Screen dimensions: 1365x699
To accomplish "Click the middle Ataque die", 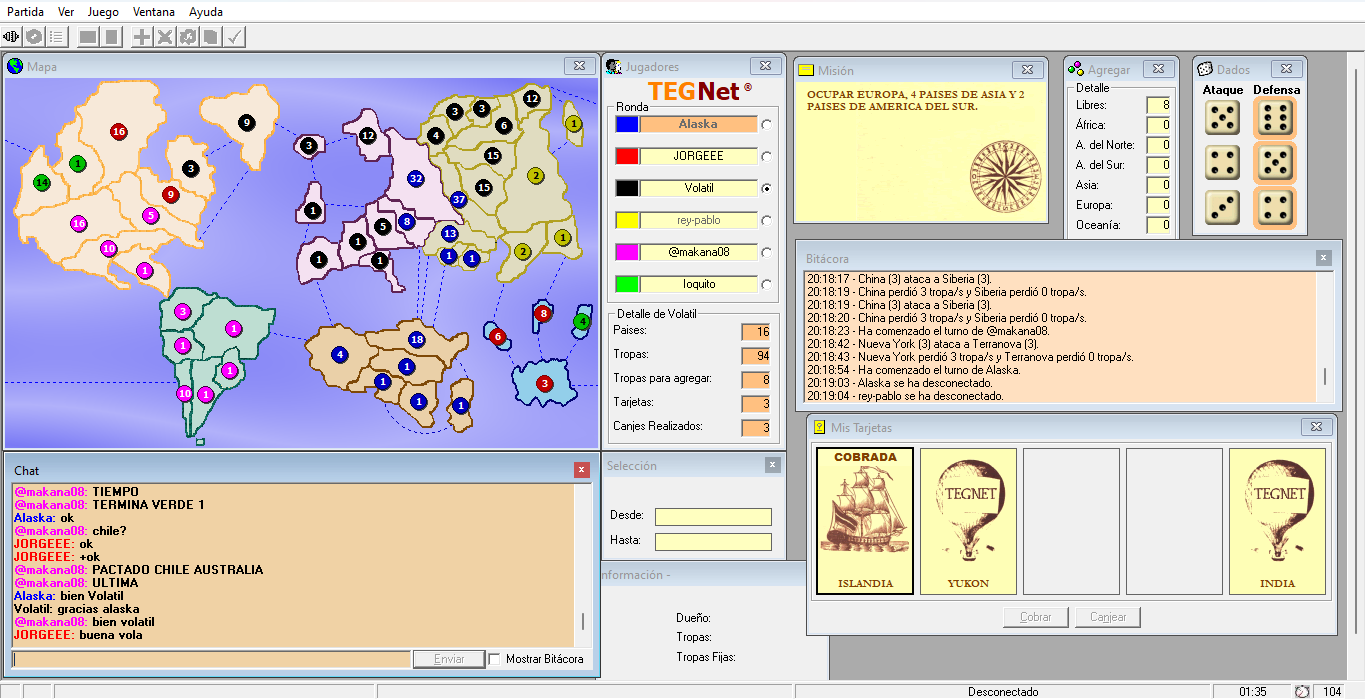I will (x=1222, y=162).
